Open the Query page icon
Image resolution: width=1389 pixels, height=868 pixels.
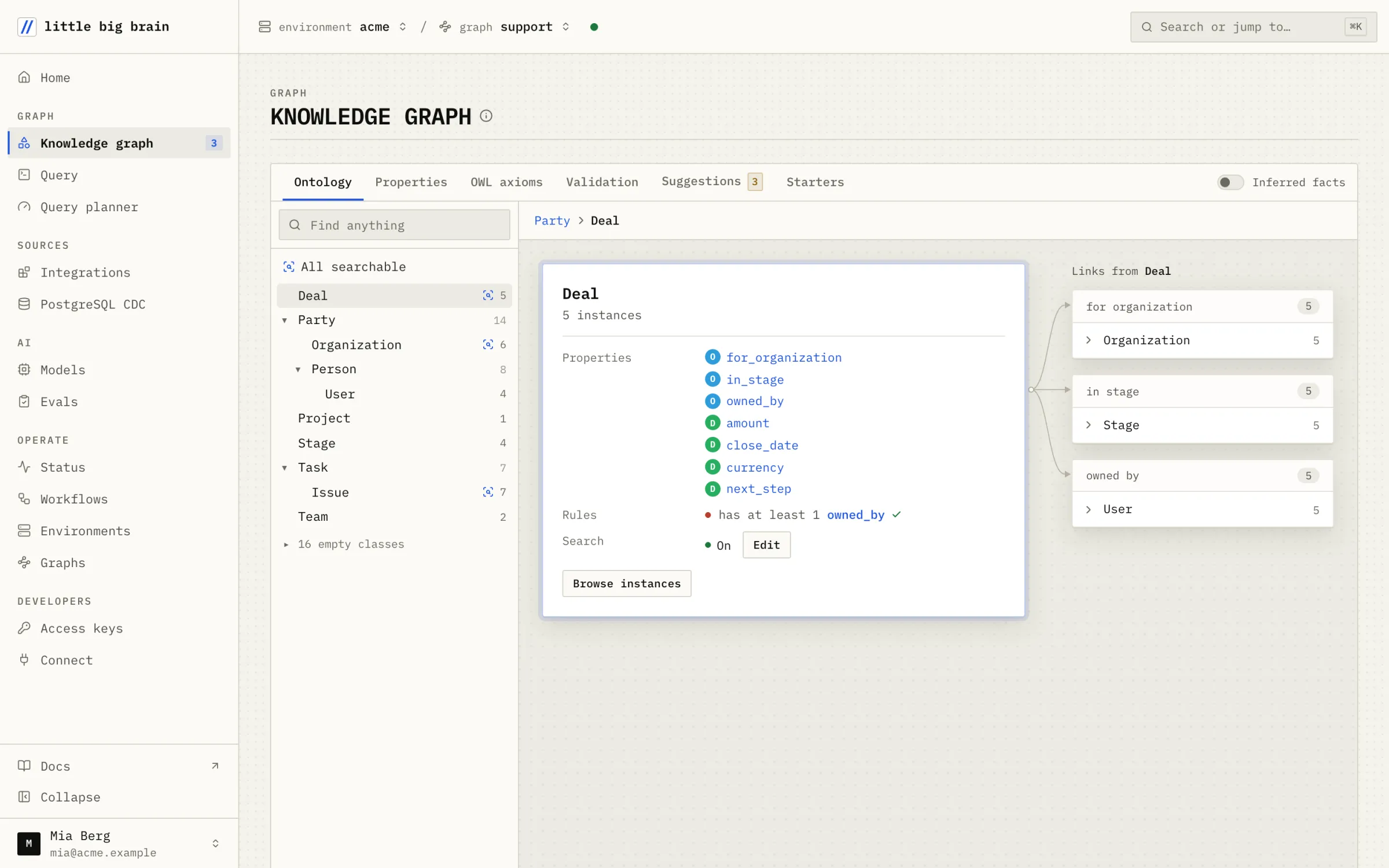(x=24, y=175)
